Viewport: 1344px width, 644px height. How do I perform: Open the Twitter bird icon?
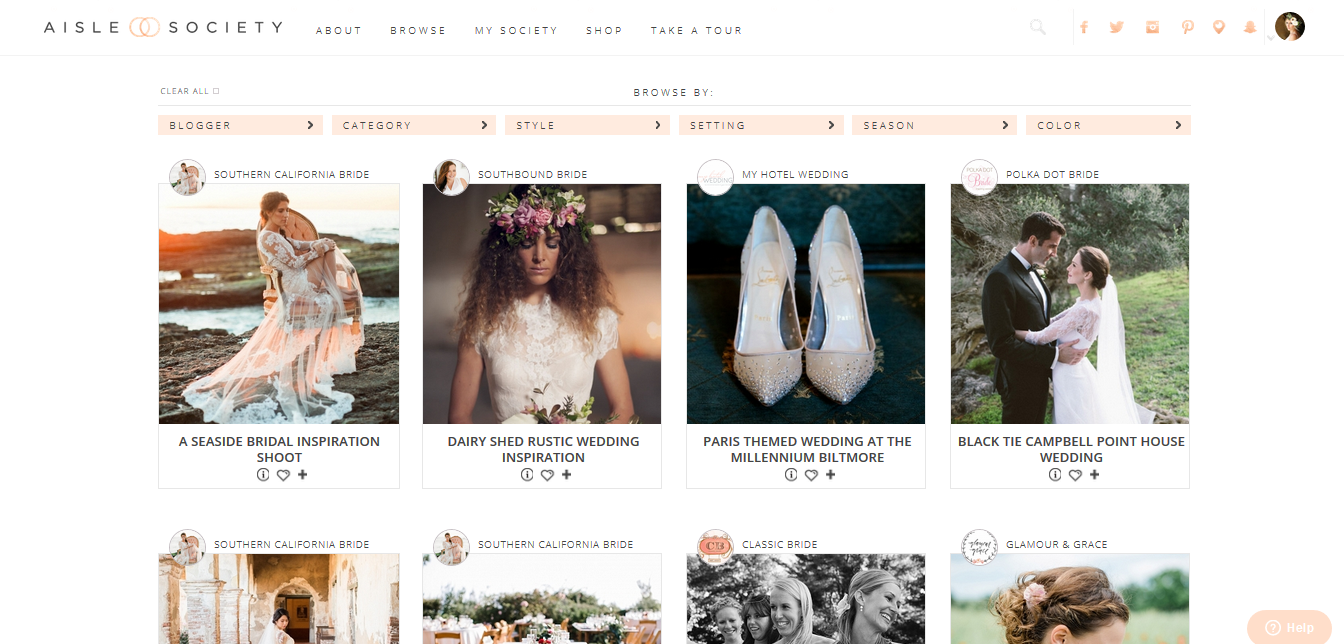click(x=1117, y=28)
